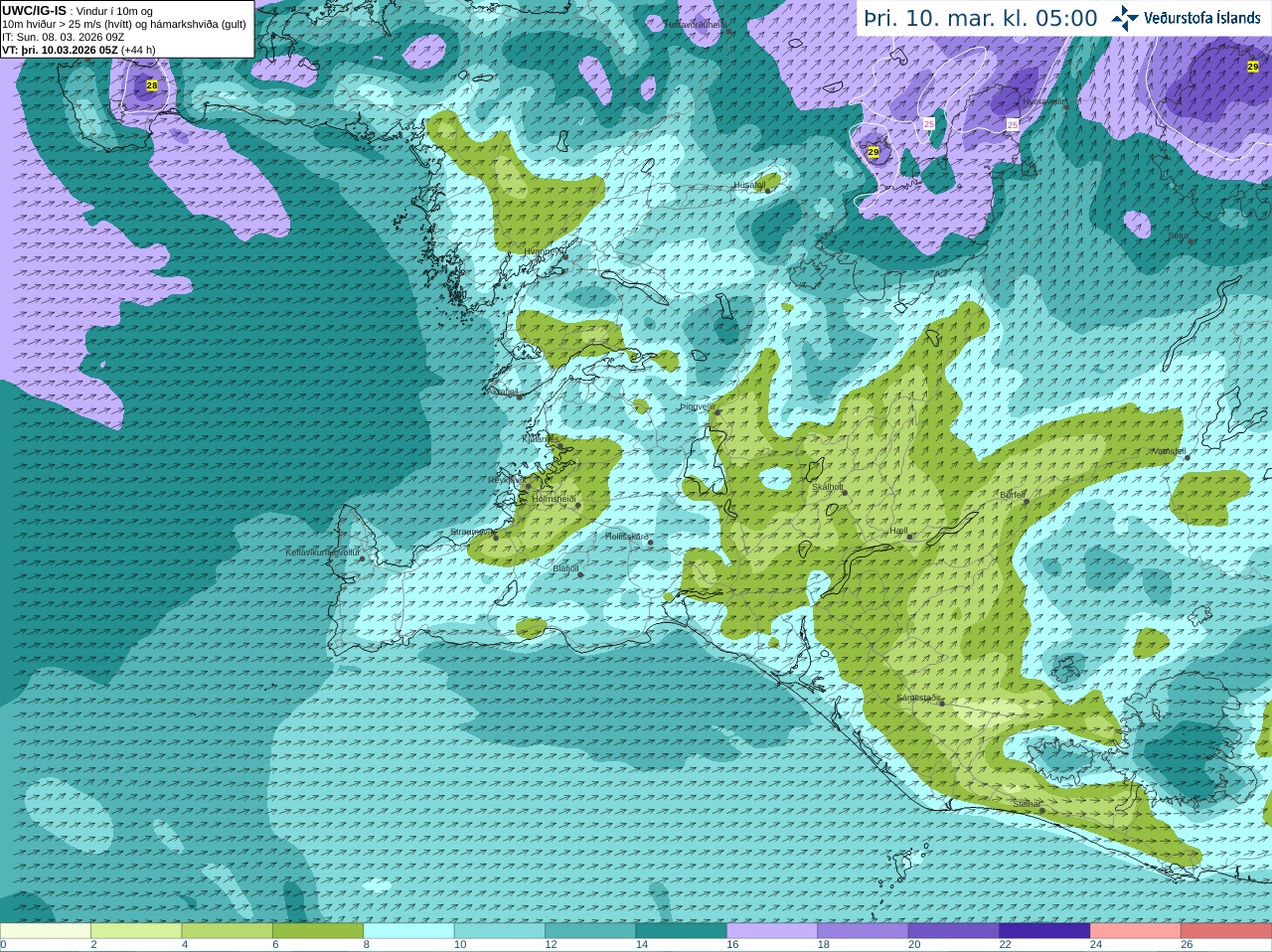Click the yellow 28 max gust marker
Screen dimensions: 1272x952
[x=152, y=85]
